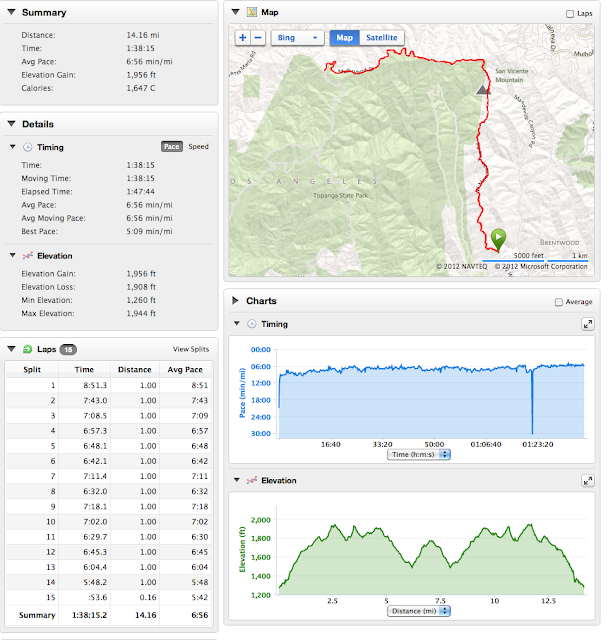608x640 pixels.
Task: Click the map zoom in plus button
Action: click(x=243, y=38)
